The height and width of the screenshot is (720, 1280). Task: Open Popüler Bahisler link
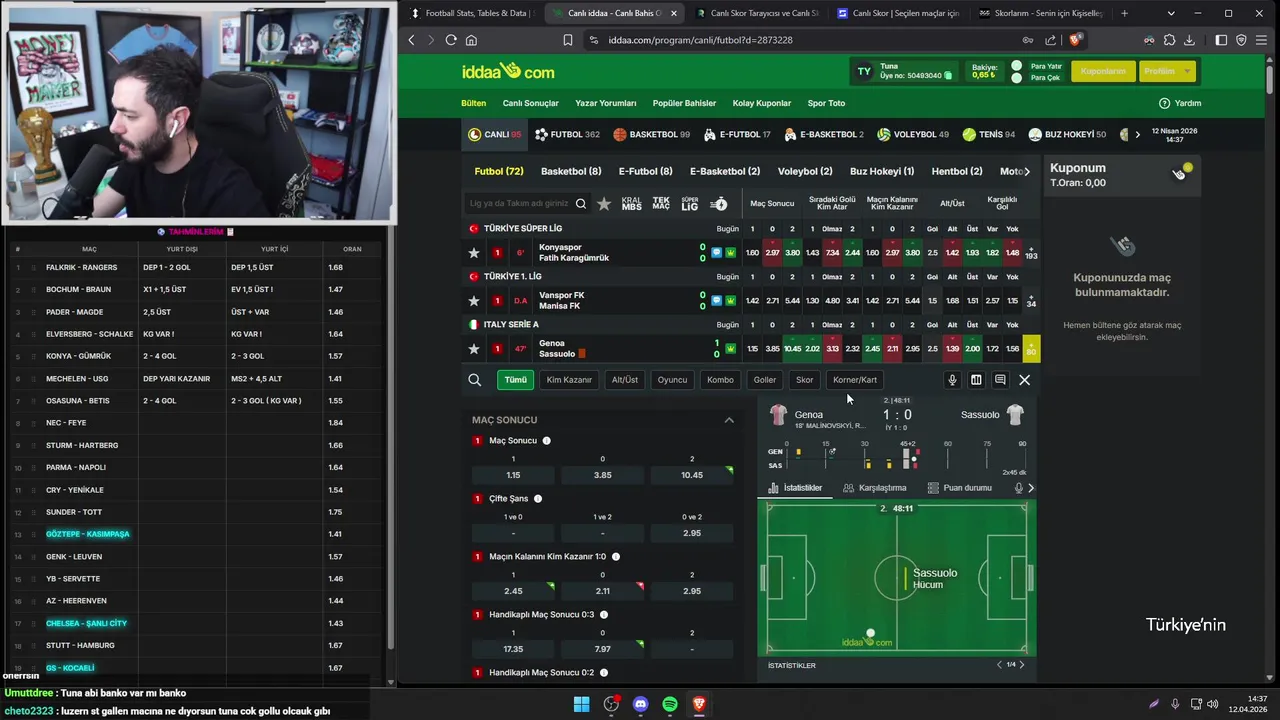[x=684, y=103]
